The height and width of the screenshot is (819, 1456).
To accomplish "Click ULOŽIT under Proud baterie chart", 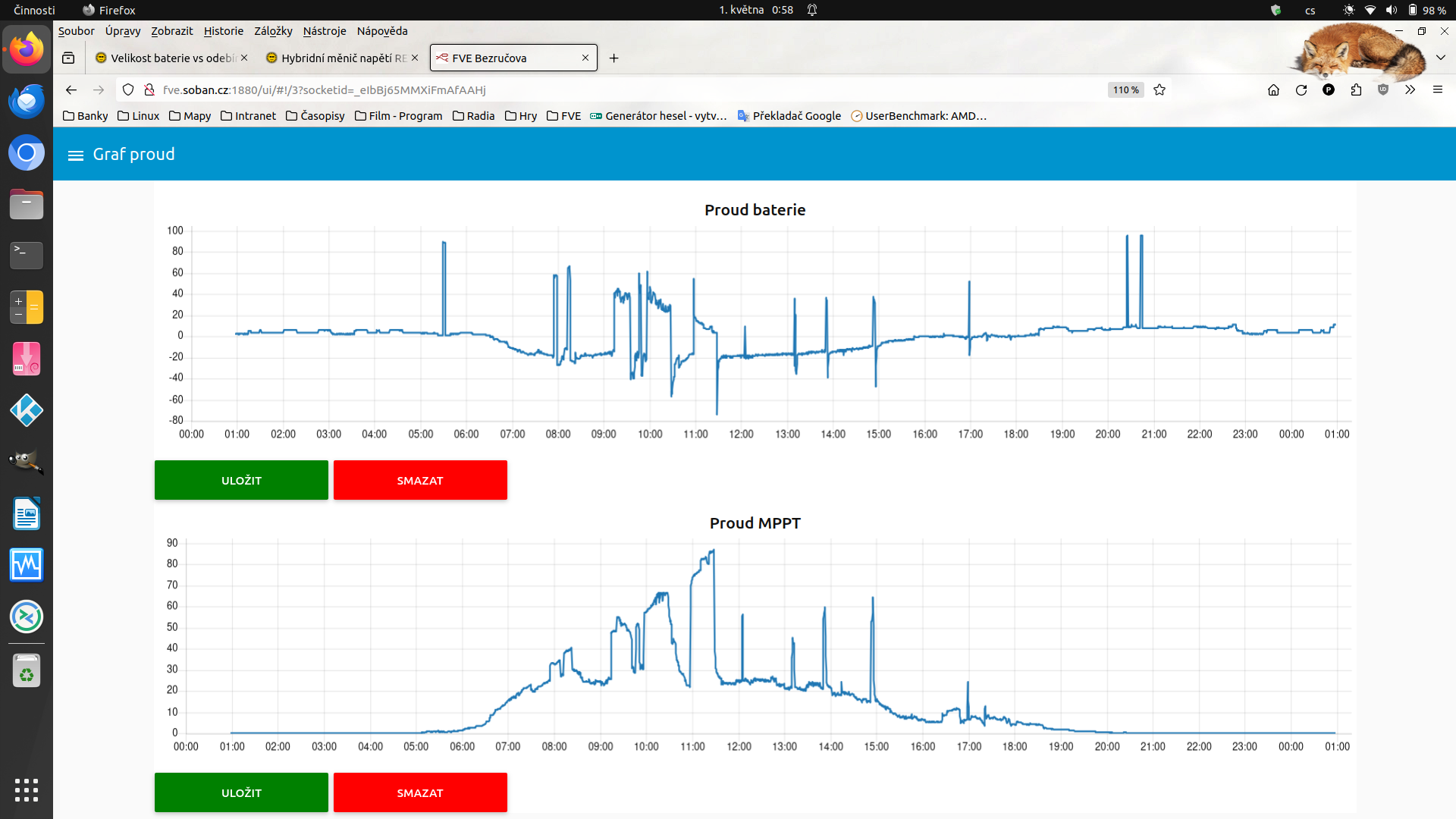I will [x=241, y=480].
